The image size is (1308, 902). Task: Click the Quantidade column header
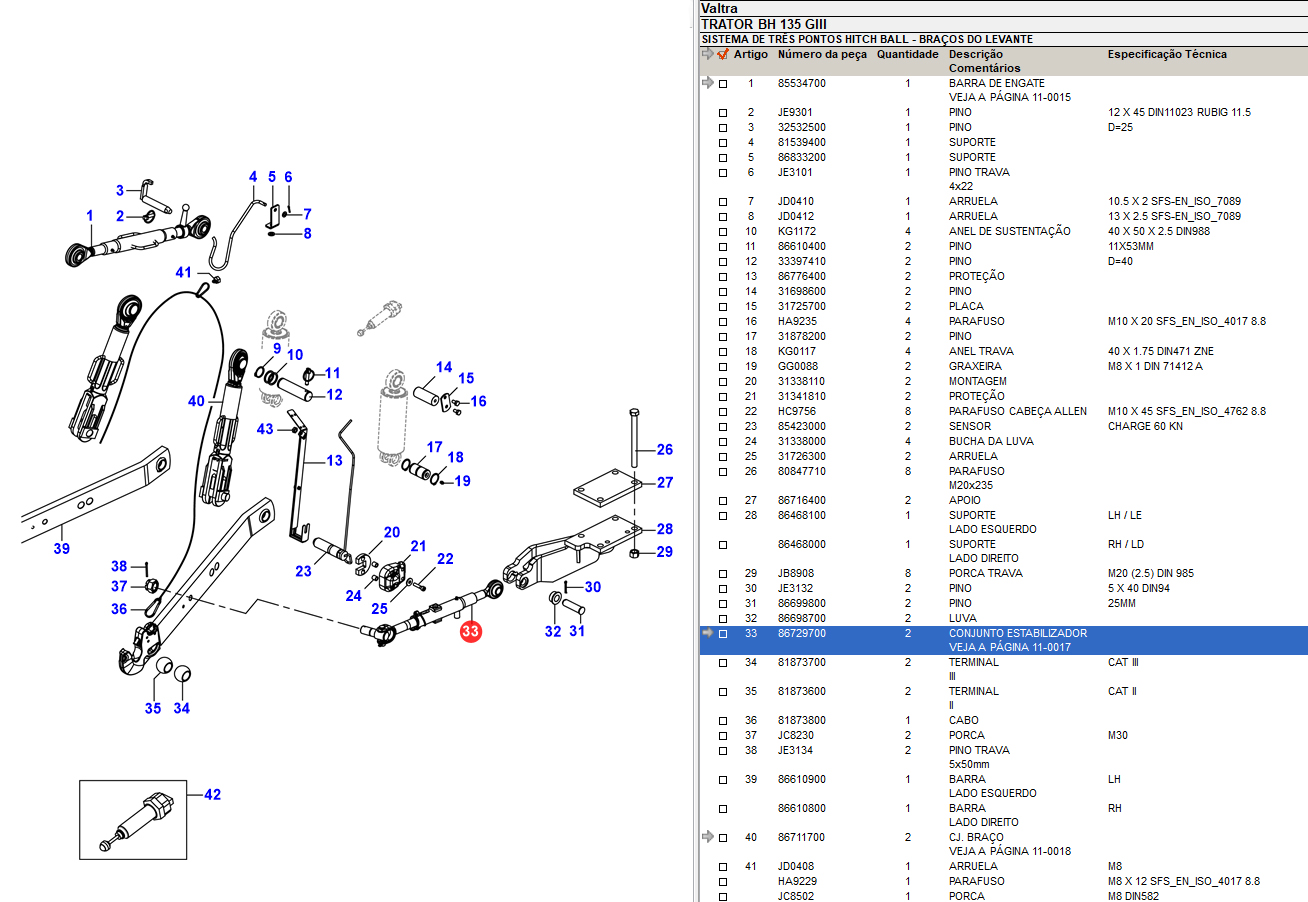pos(907,55)
